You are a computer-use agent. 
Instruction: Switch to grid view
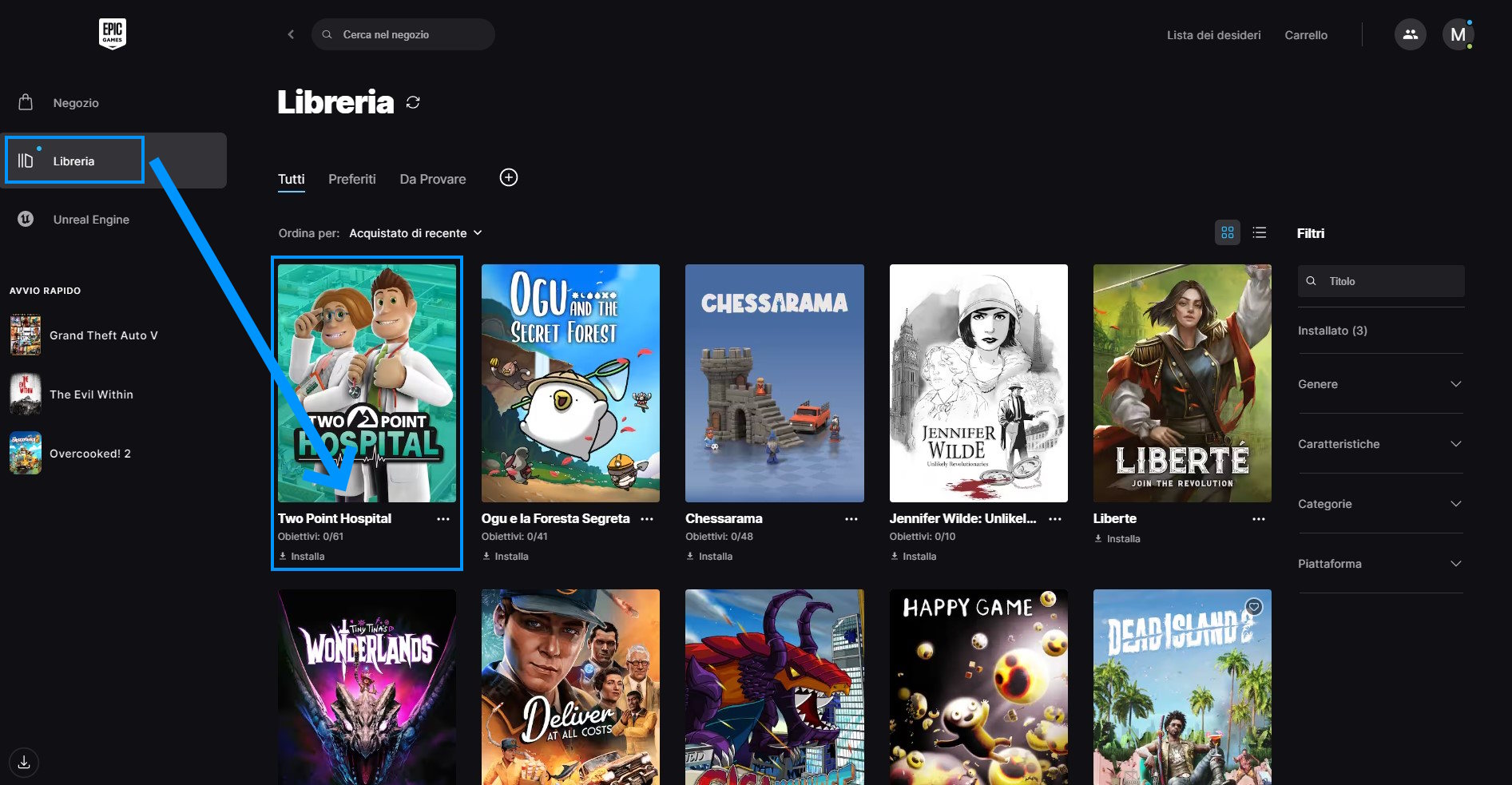click(1228, 232)
